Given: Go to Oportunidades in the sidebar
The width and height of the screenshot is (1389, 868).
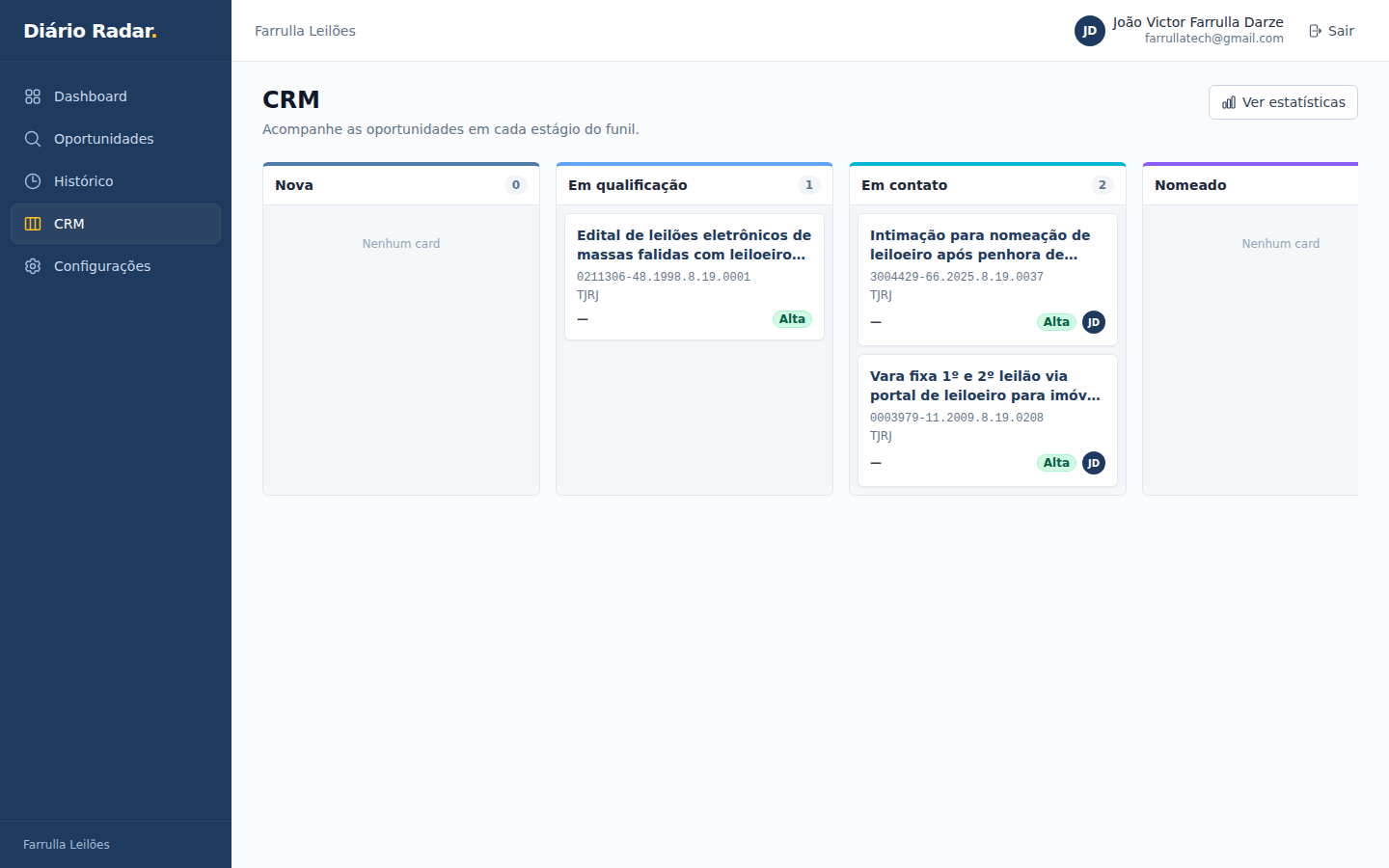Looking at the screenshot, I should [x=116, y=139].
